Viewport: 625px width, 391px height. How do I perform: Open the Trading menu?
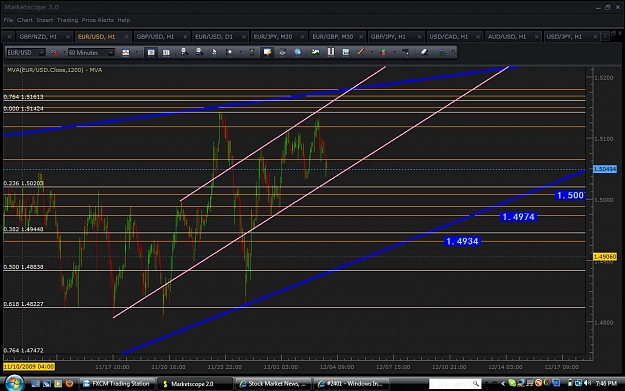[x=67, y=20]
